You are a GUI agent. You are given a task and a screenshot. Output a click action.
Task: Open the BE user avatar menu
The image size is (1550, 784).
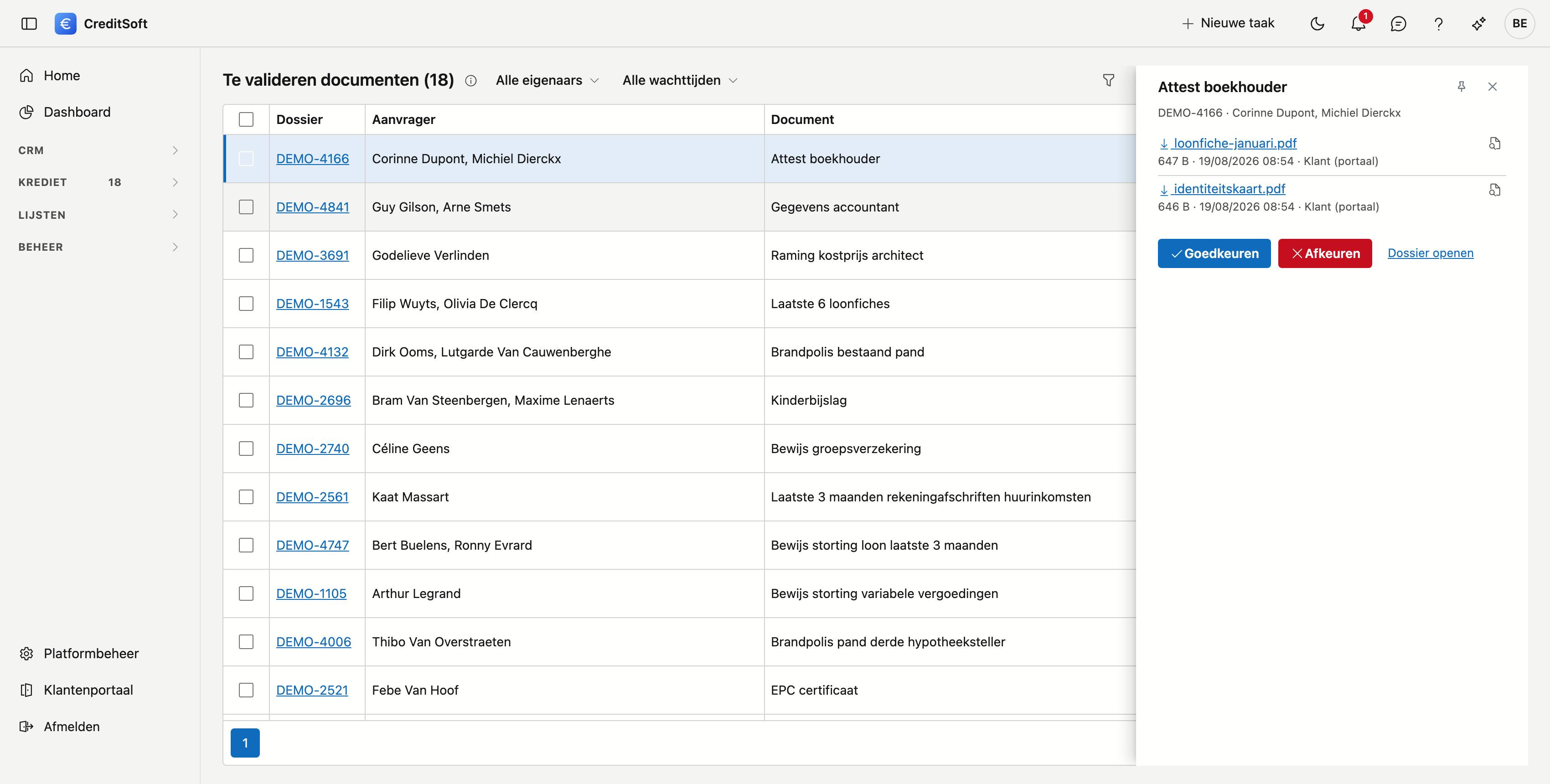click(1519, 23)
